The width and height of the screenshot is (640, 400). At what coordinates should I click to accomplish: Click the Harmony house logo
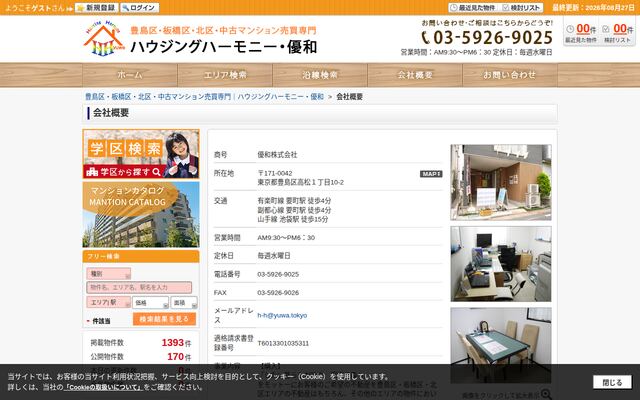(104, 38)
